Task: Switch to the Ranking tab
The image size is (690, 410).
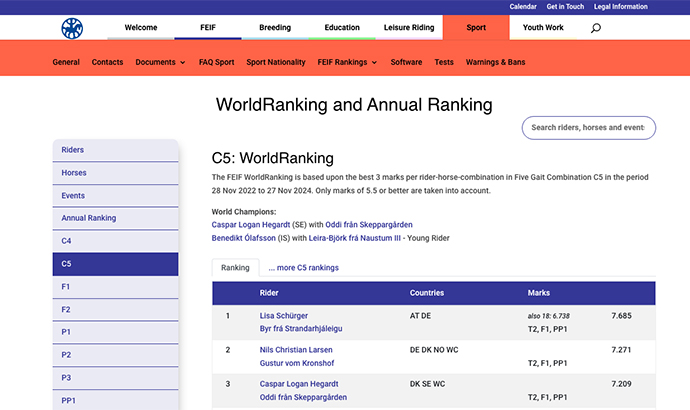Action: pos(235,268)
